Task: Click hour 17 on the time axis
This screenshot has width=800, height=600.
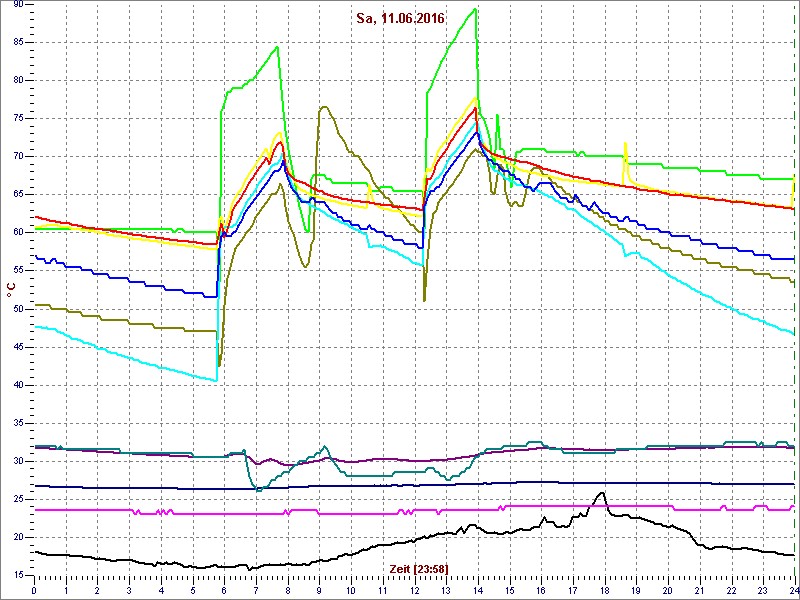Action: click(573, 588)
